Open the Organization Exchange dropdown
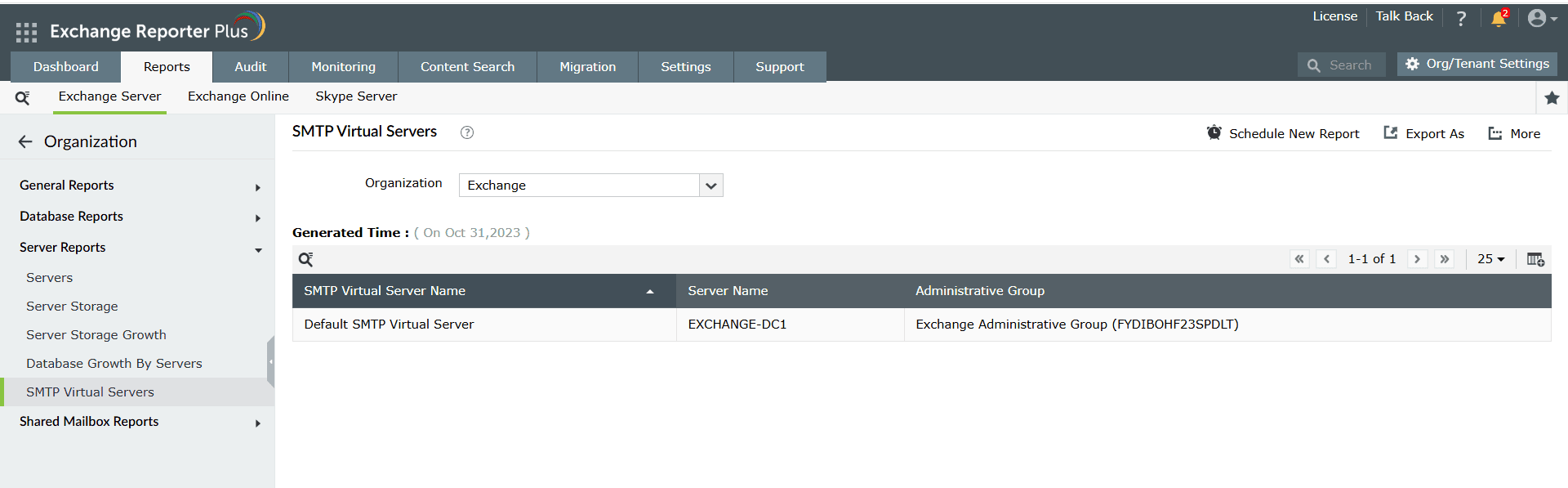1568x488 pixels. click(591, 186)
